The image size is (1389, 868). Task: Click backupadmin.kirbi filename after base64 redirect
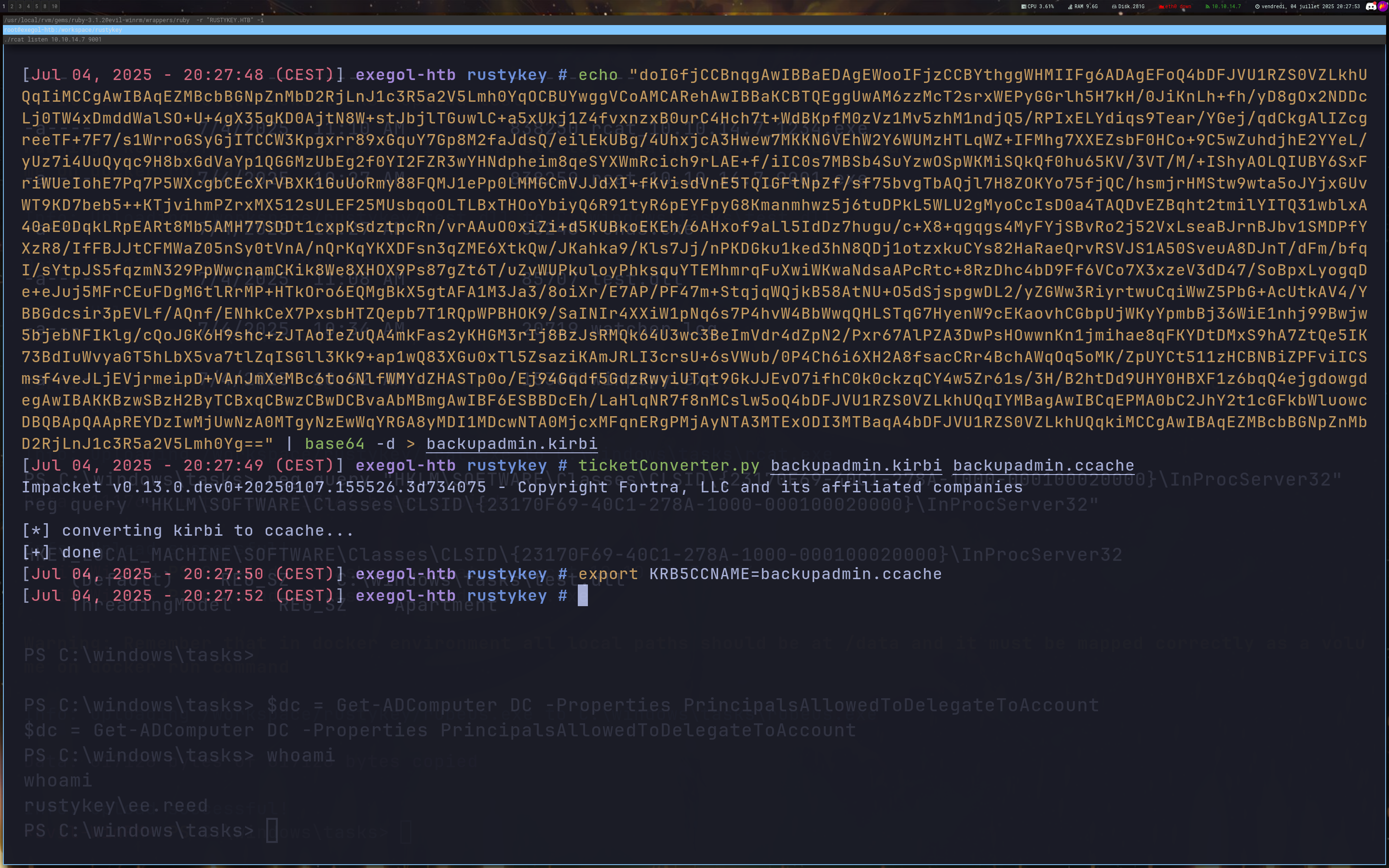point(511,444)
